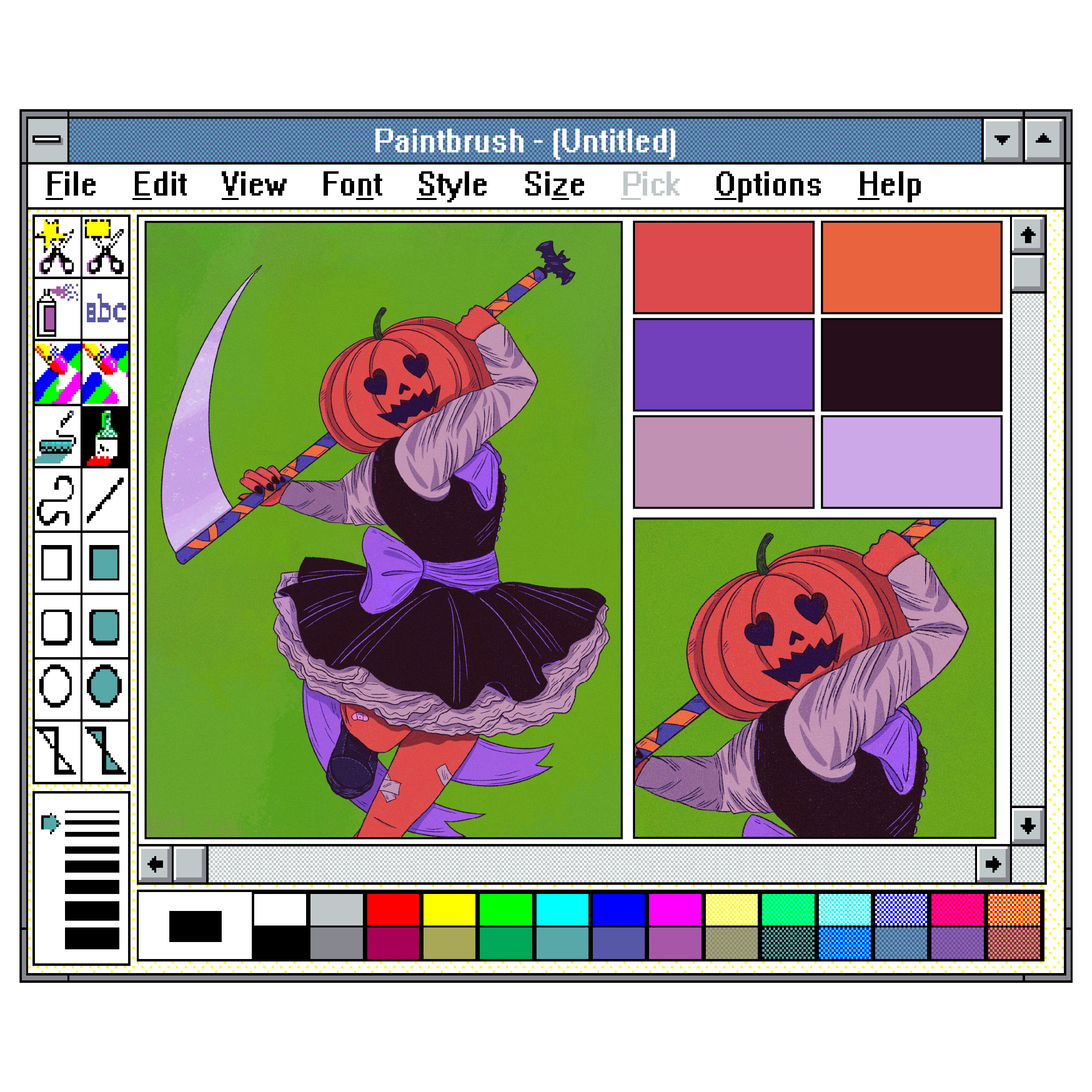Open the File menu
This screenshot has height=1092, width=1092.
tap(71, 184)
